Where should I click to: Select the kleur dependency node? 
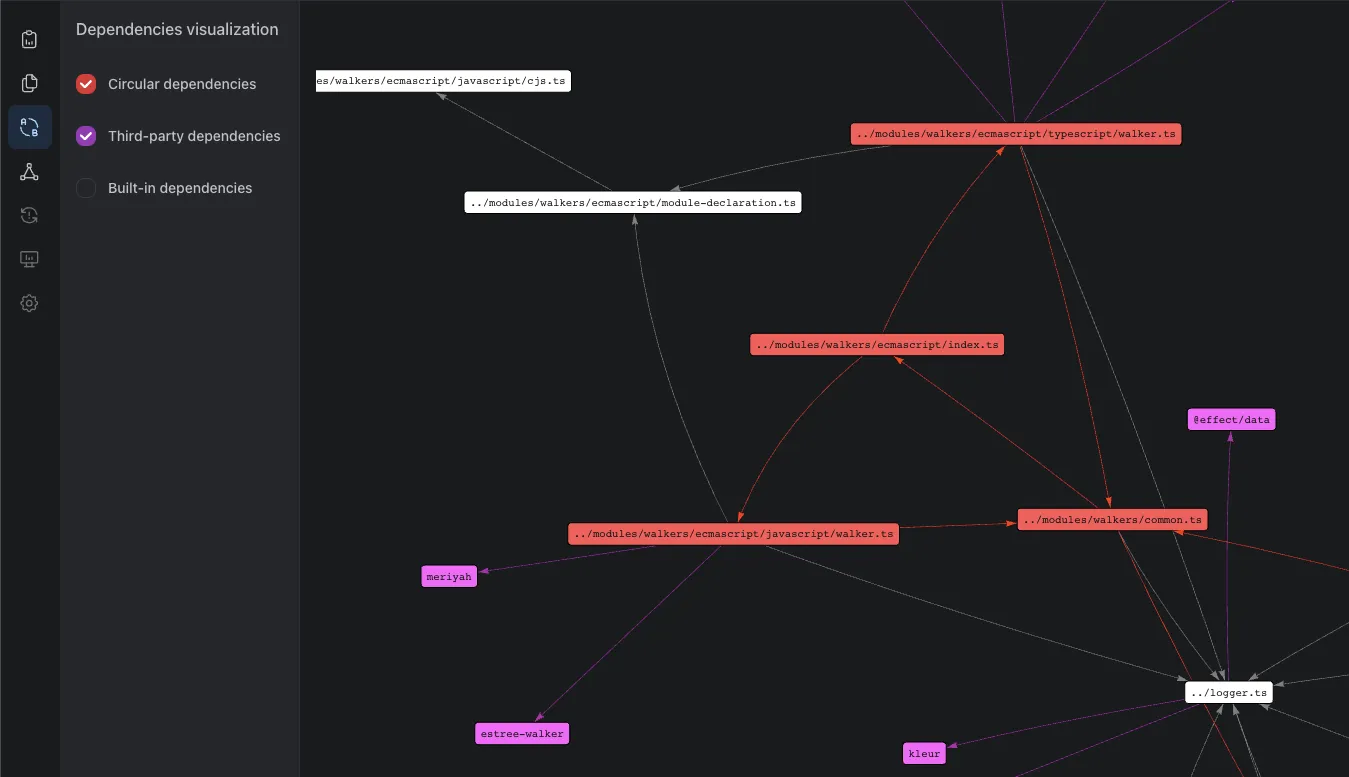coord(924,754)
